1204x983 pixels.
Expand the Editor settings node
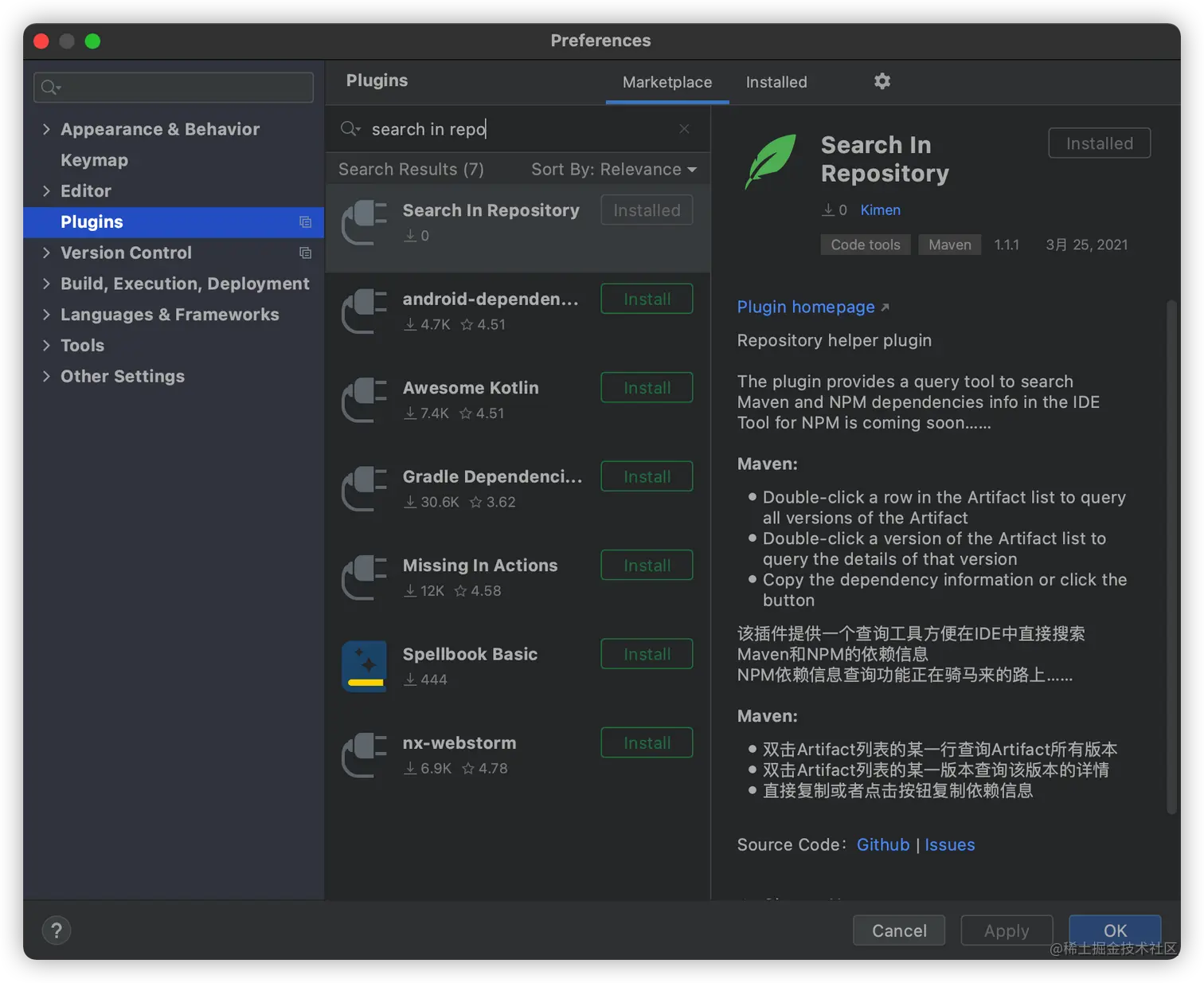click(46, 191)
